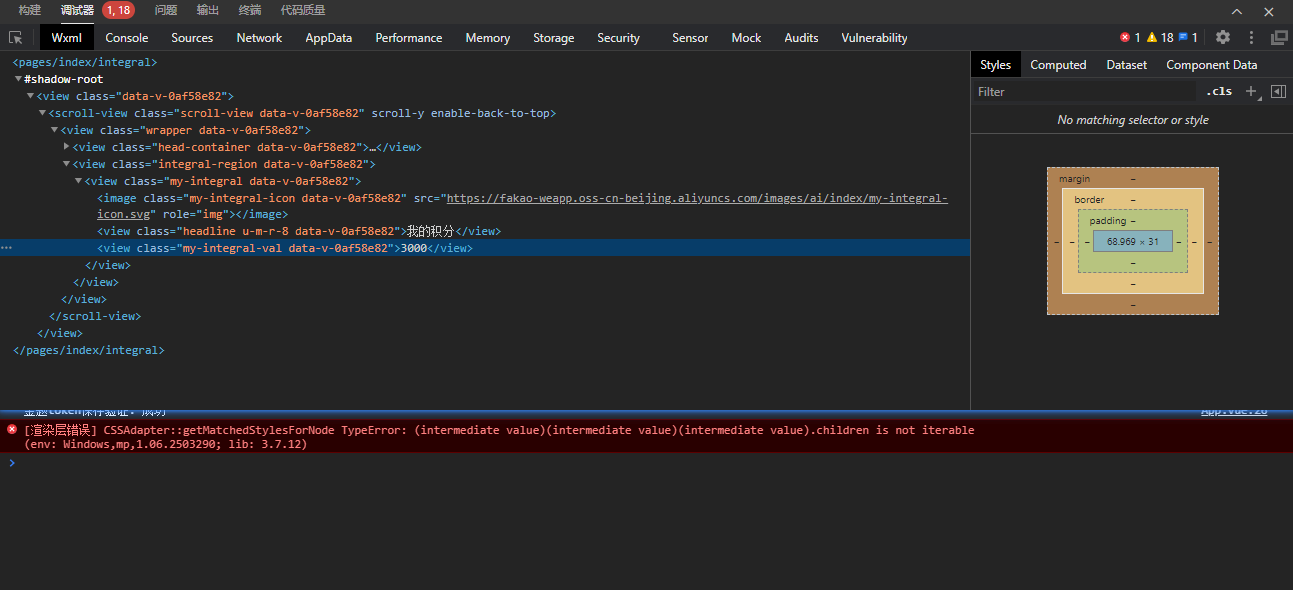Open the Vulnerability tab

pyautogui.click(x=874, y=37)
